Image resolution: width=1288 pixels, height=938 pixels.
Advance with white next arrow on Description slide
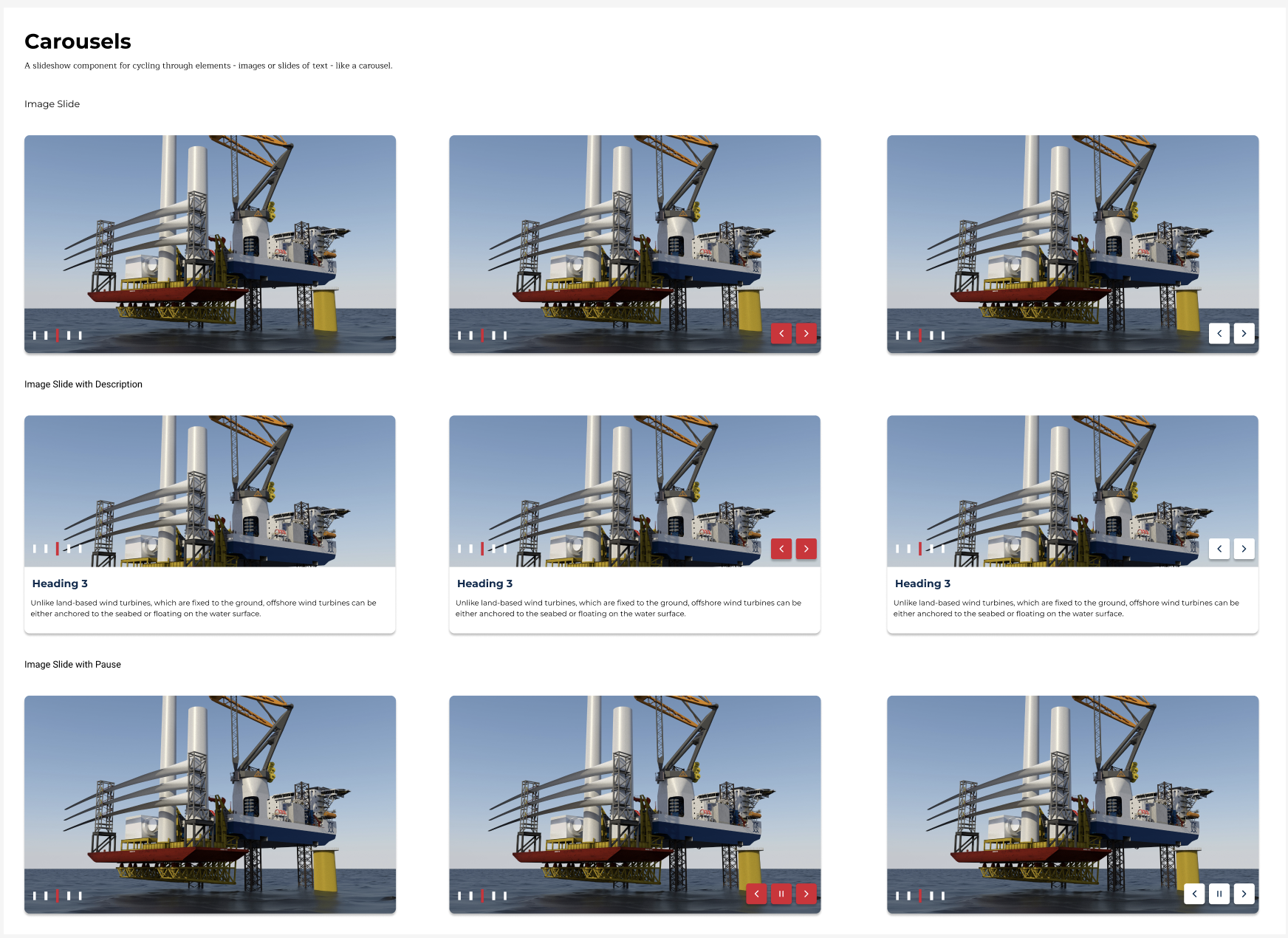(1244, 549)
